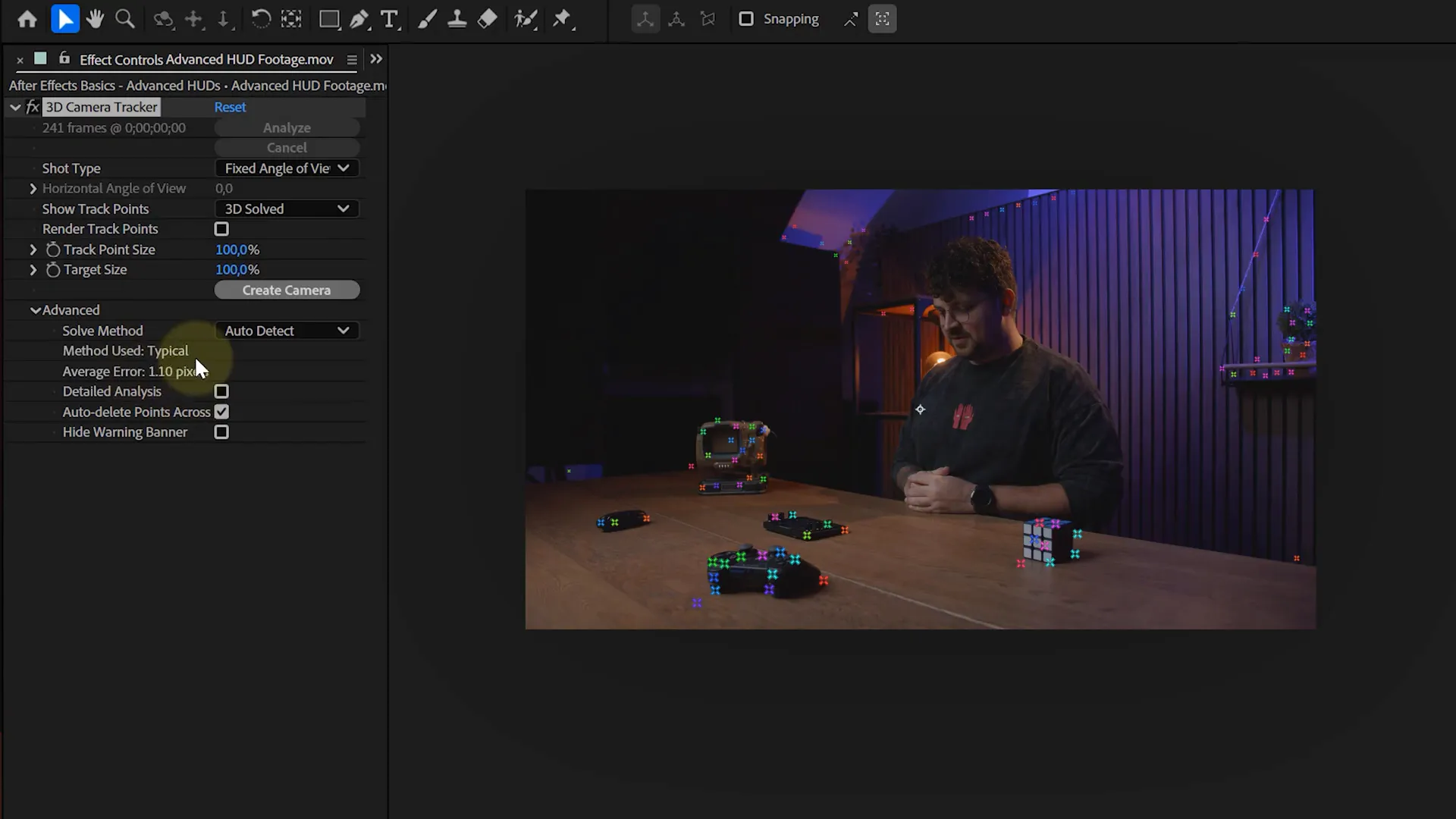This screenshot has height=819, width=1456.
Task: Collapse the Advanced section
Action: coord(36,310)
